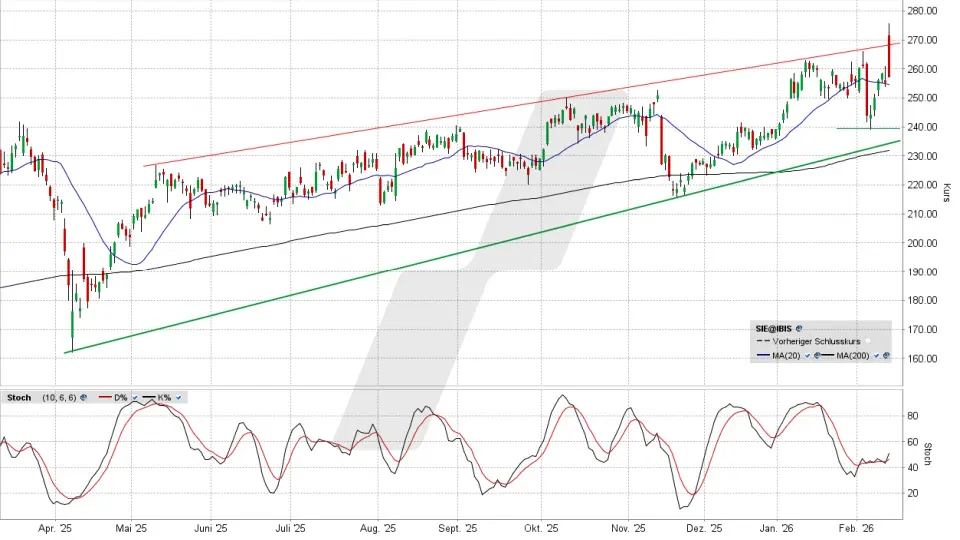Click the MA(200) legend label
The height and width of the screenshot is (540, 960).
(852, 356)
